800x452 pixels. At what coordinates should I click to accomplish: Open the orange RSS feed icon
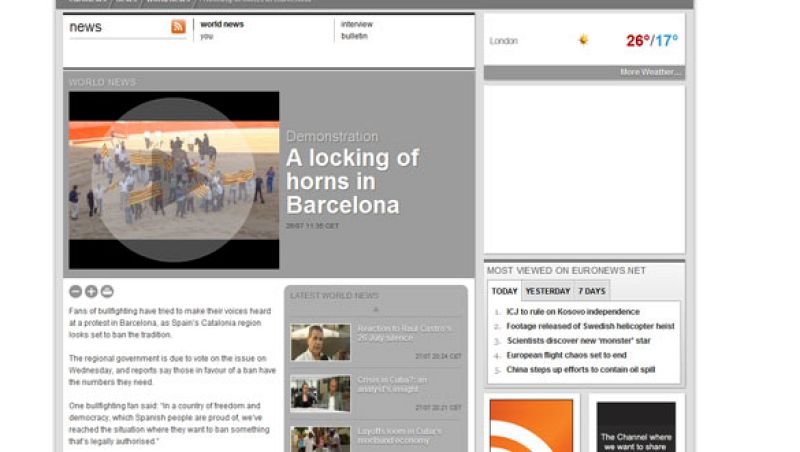(x=178, y=27)
